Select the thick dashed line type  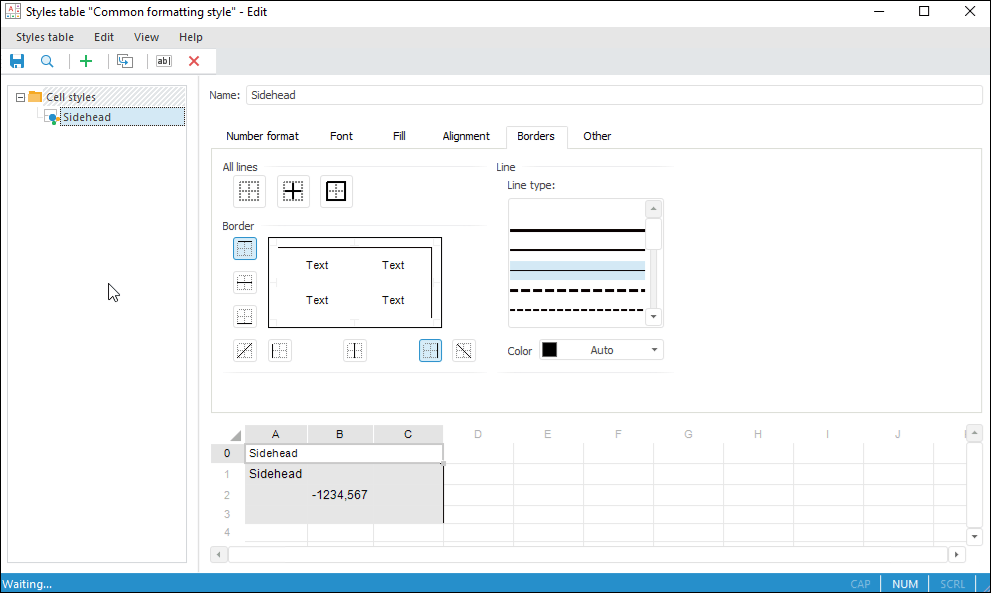[577, 290]
